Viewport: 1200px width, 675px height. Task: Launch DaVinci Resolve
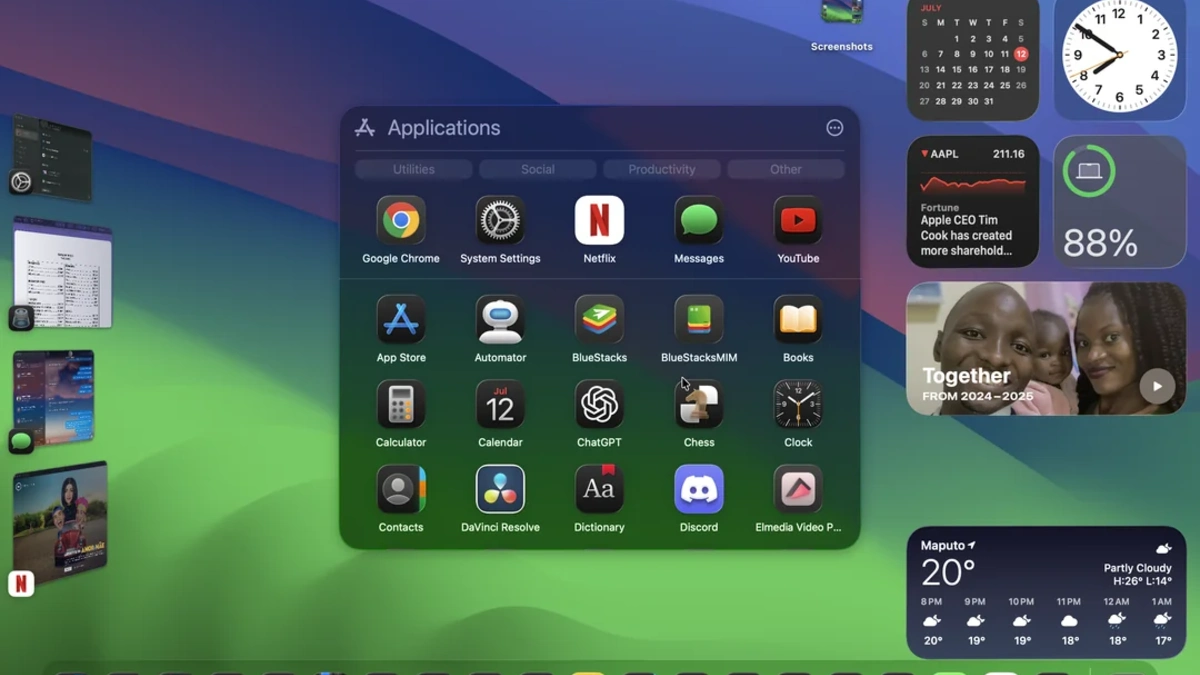[500, 489]
